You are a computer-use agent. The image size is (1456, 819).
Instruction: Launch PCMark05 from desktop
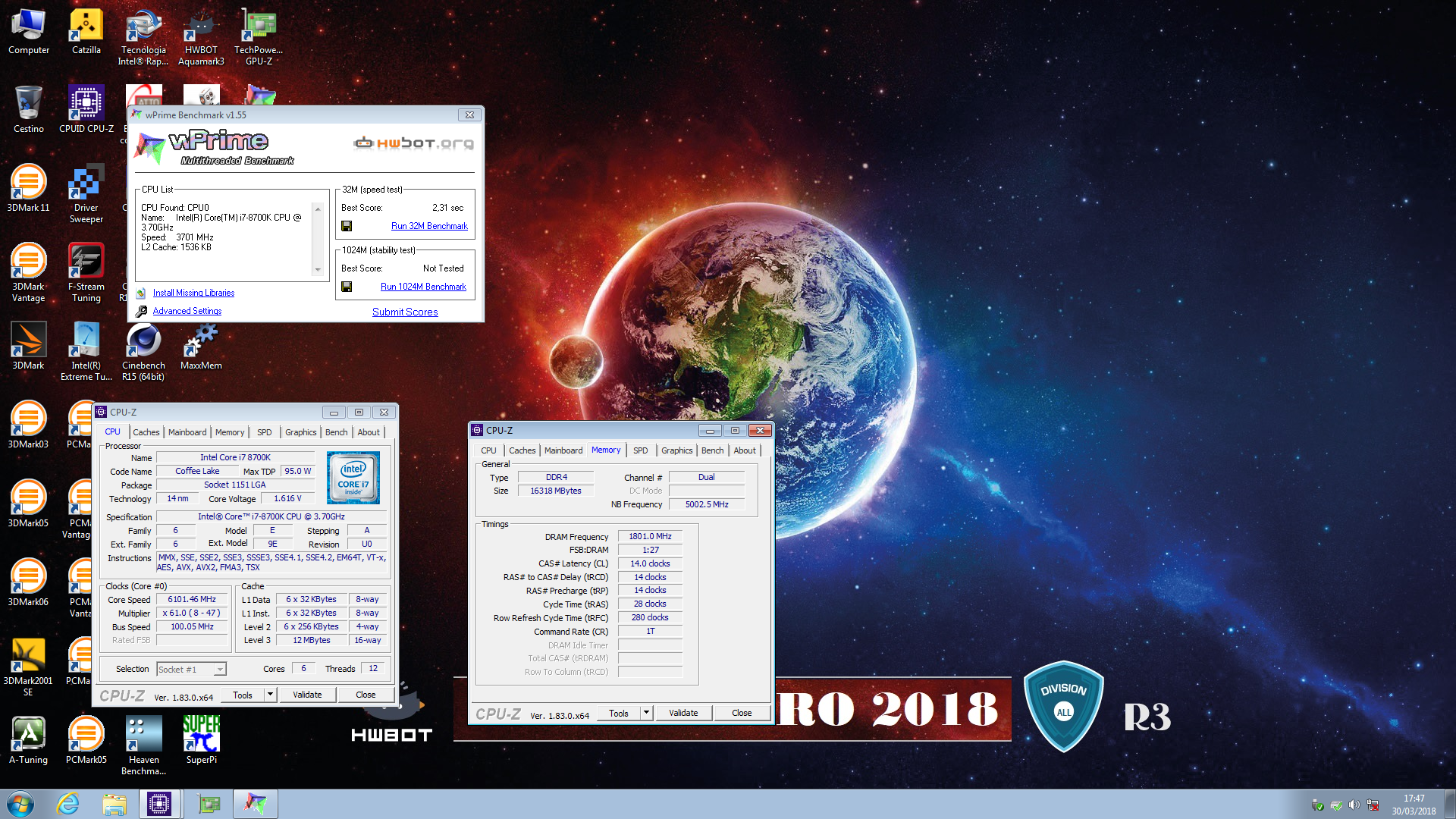pyautogui.click(x=86, y=740)
